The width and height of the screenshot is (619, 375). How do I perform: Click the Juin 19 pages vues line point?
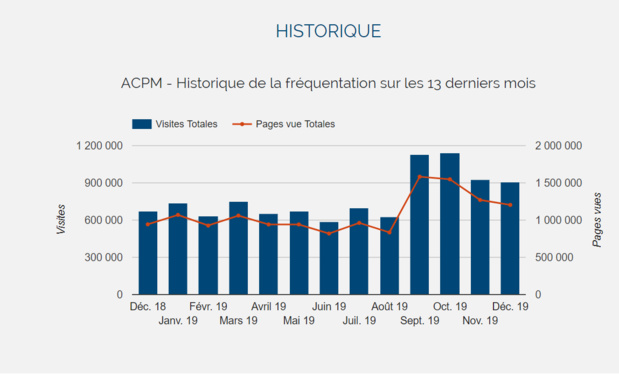[x=329, y=234]
